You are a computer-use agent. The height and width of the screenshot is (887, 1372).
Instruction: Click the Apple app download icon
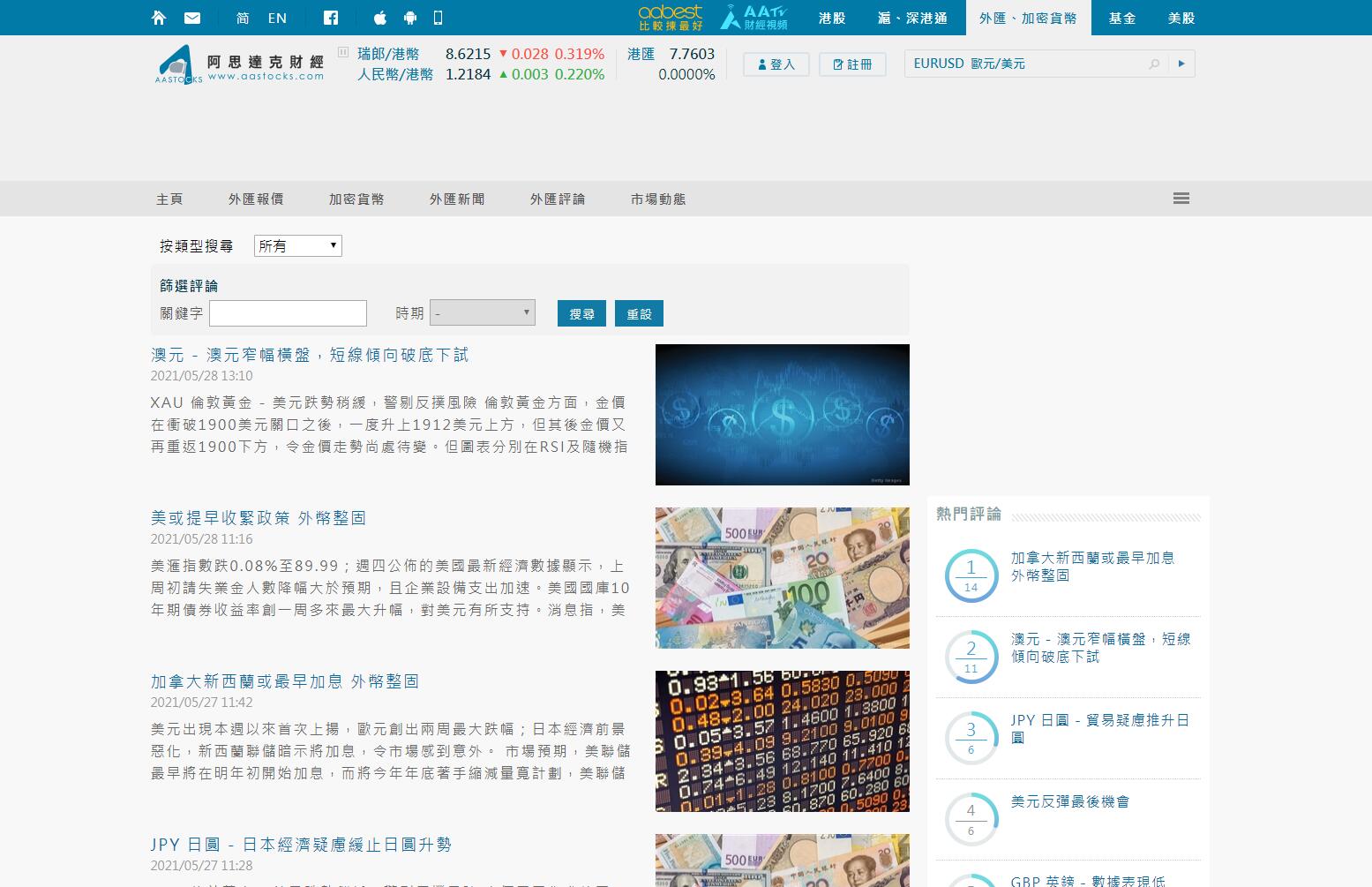[x=380, y=18]
